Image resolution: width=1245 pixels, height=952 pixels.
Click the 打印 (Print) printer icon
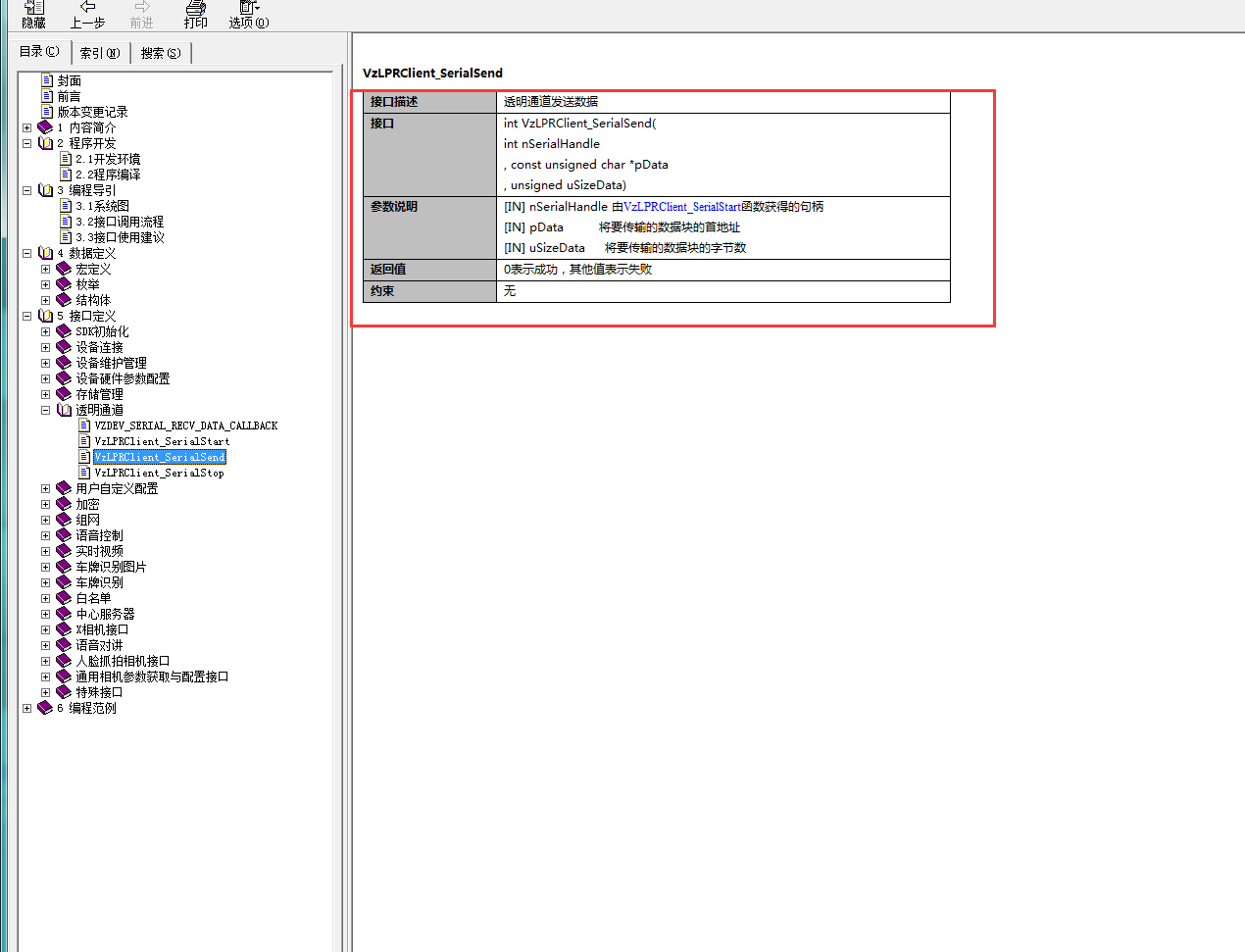click(x=196, y=7)
